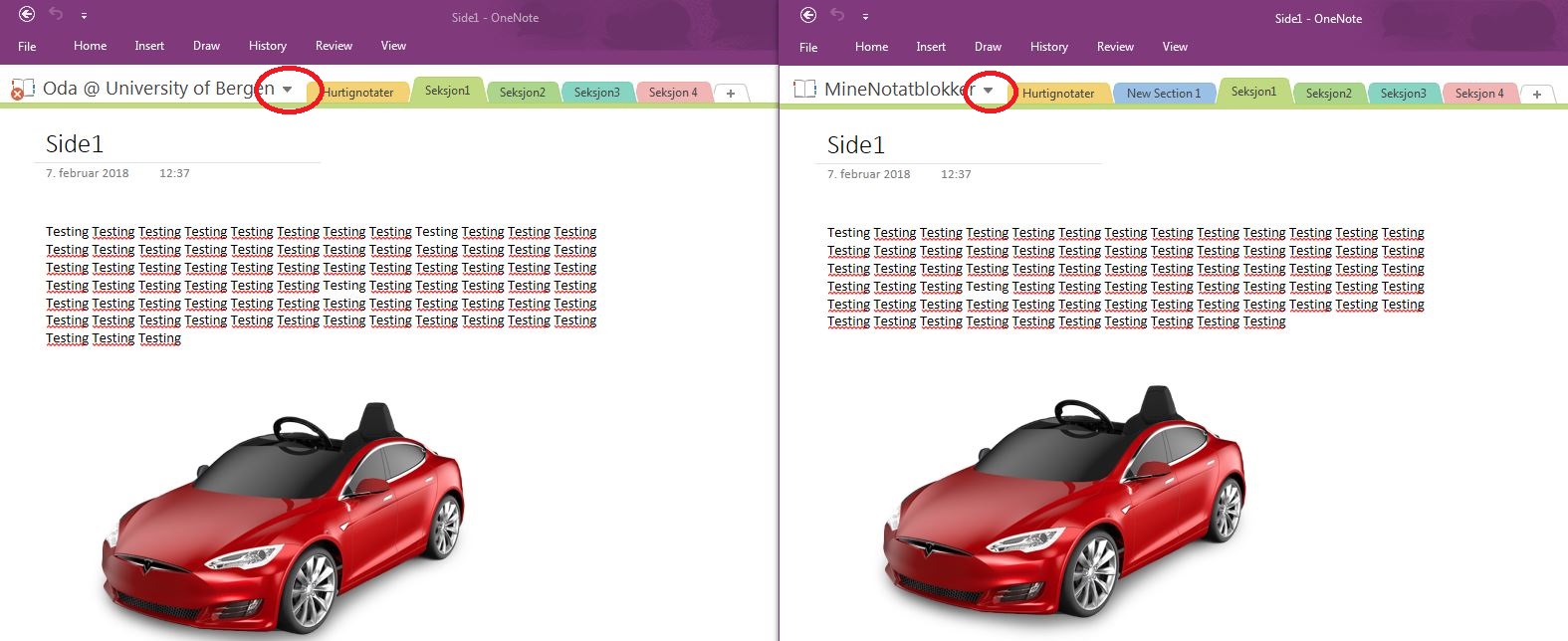Add a new section in the MineNotatblokker notebook

click(x=1537, y=94)
